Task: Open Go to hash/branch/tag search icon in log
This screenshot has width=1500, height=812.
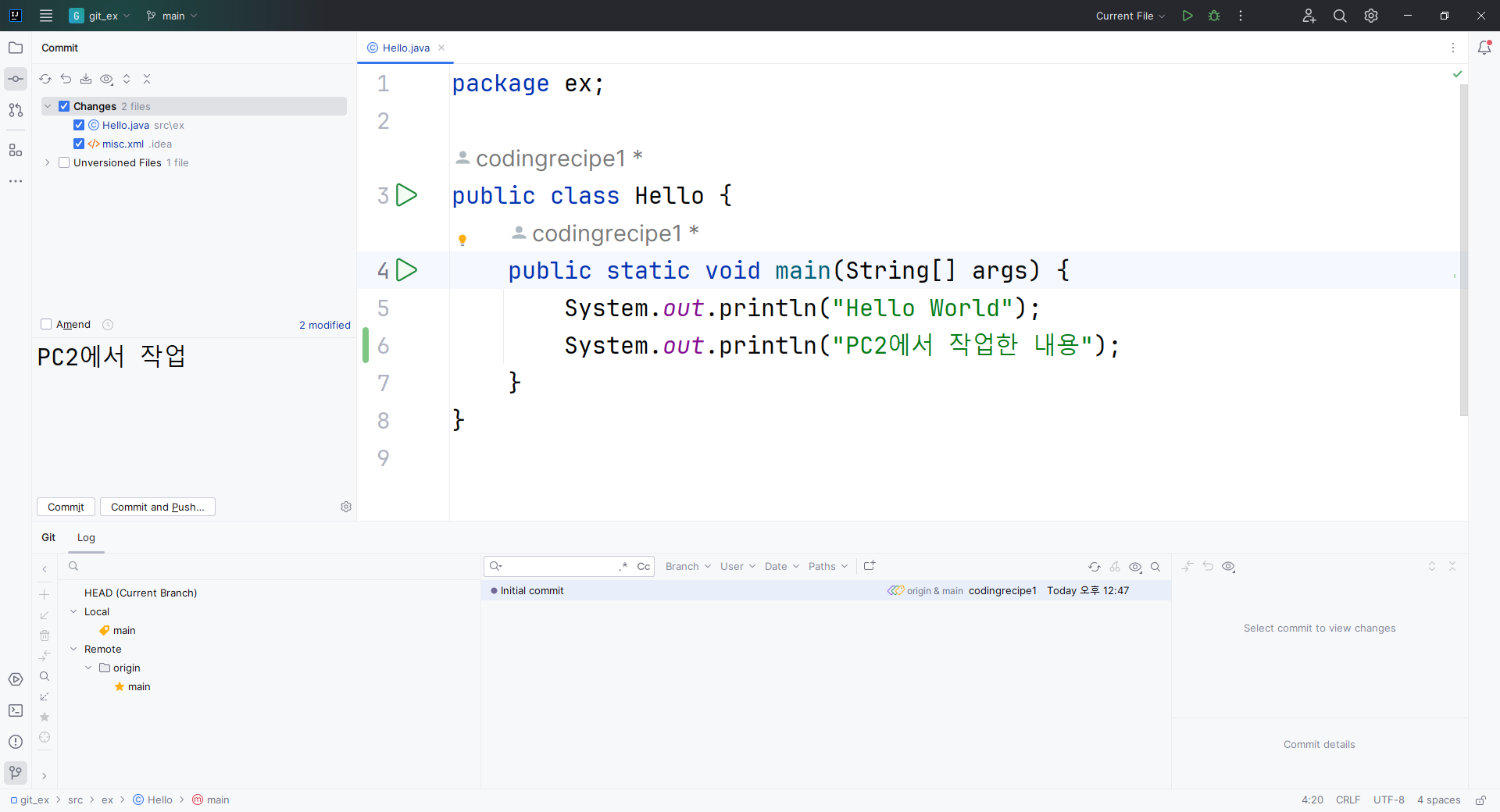Action: click(1155, 567)
